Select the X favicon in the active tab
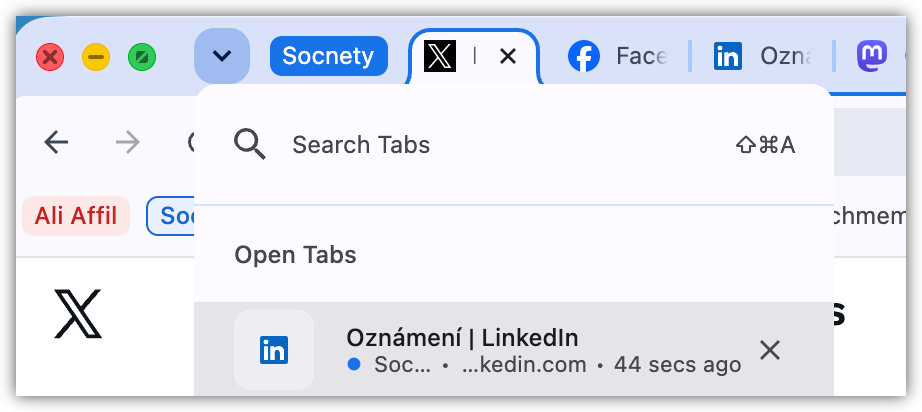 pyautogui.click(x=440, y=56)
